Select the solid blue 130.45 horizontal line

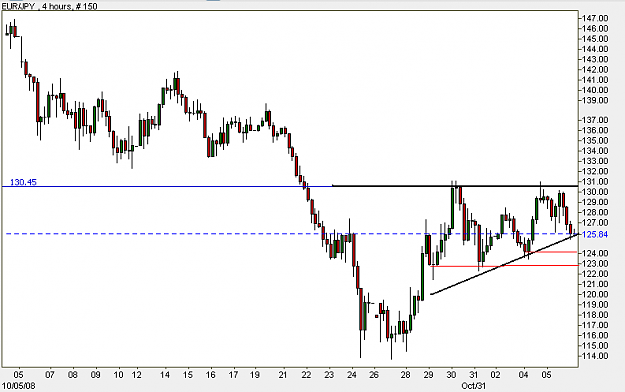(167, 186)
